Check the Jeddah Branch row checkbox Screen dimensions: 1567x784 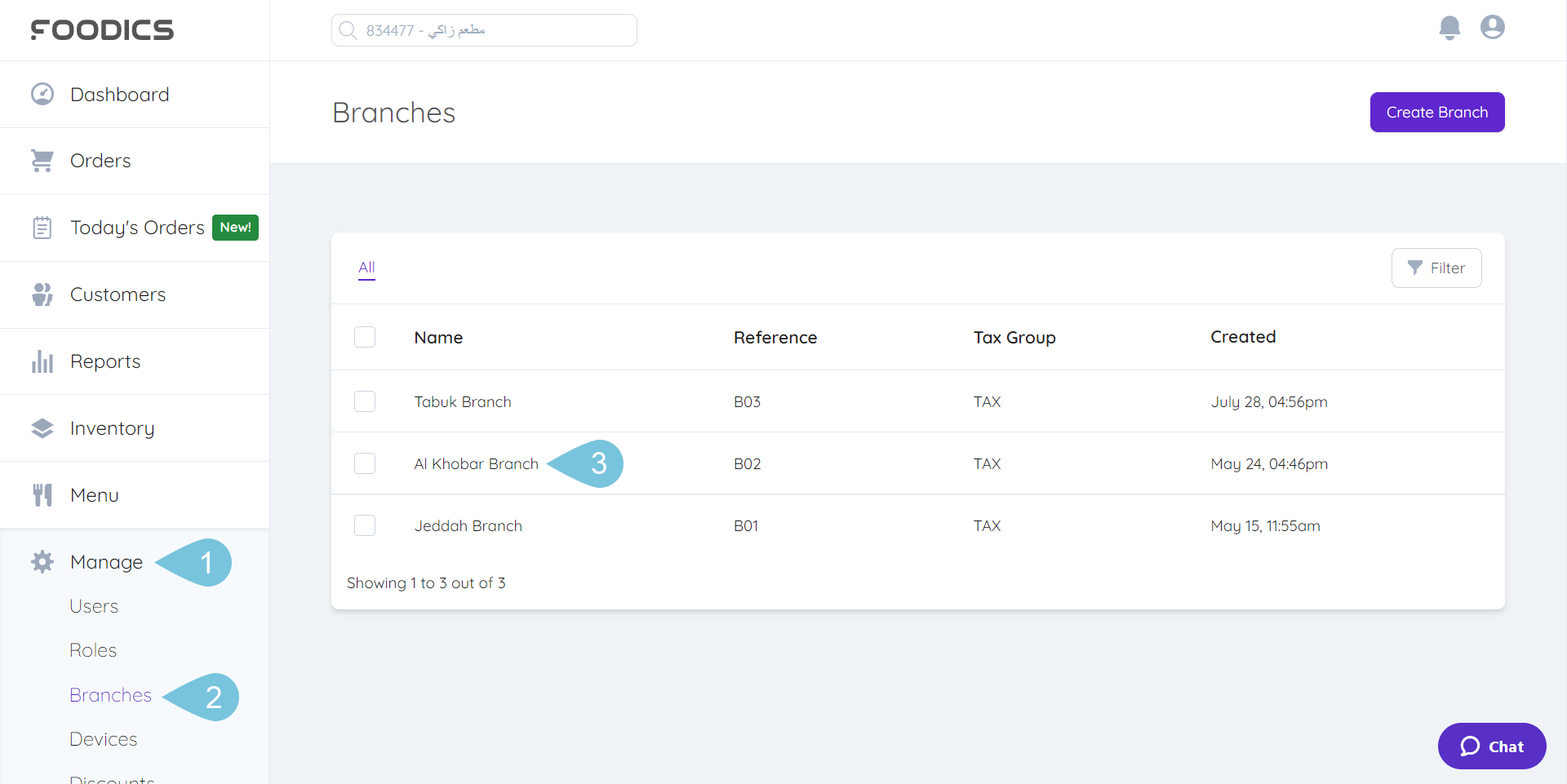click(365, 525)
